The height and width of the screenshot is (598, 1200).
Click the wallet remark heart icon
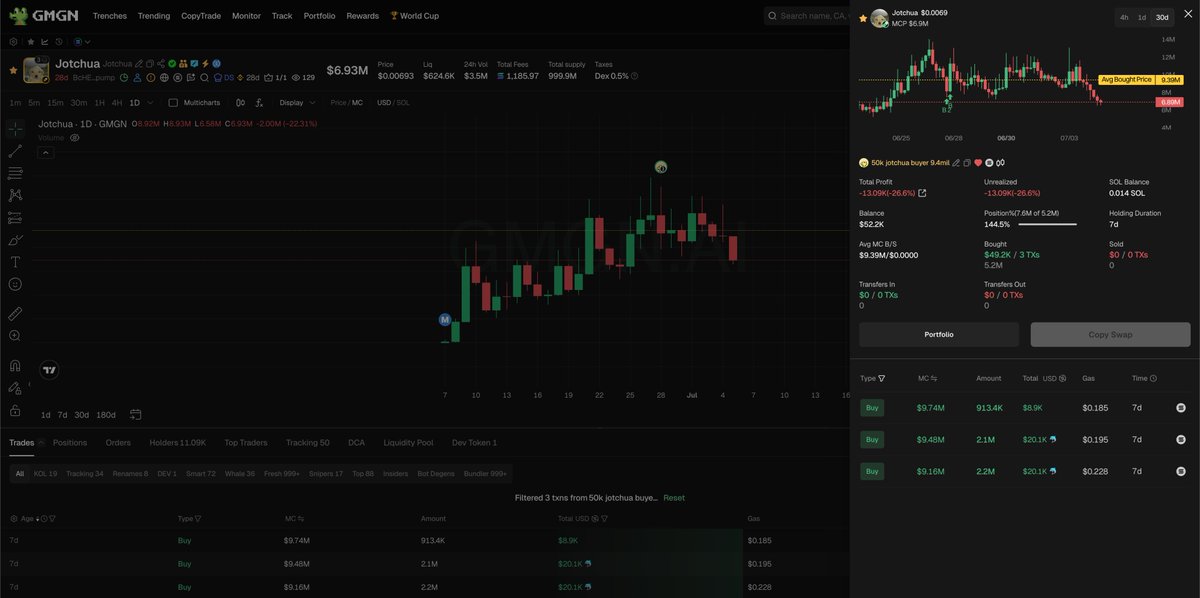tap(978, 162)
